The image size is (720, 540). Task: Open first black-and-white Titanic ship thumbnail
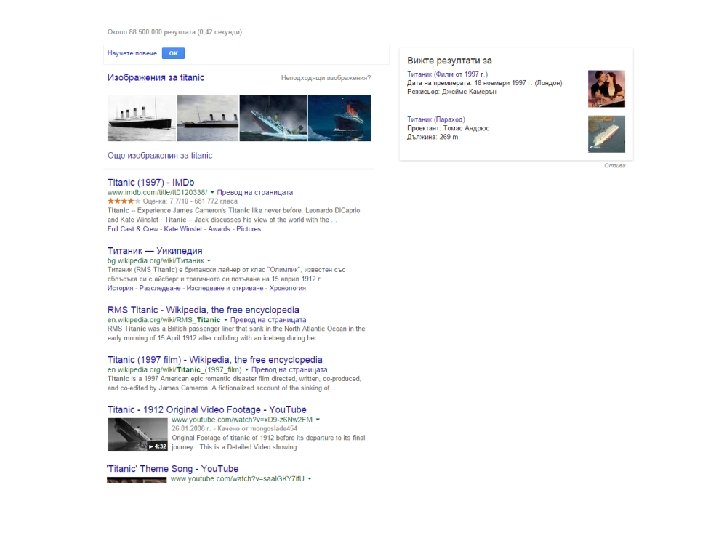[x=142, y=118]
